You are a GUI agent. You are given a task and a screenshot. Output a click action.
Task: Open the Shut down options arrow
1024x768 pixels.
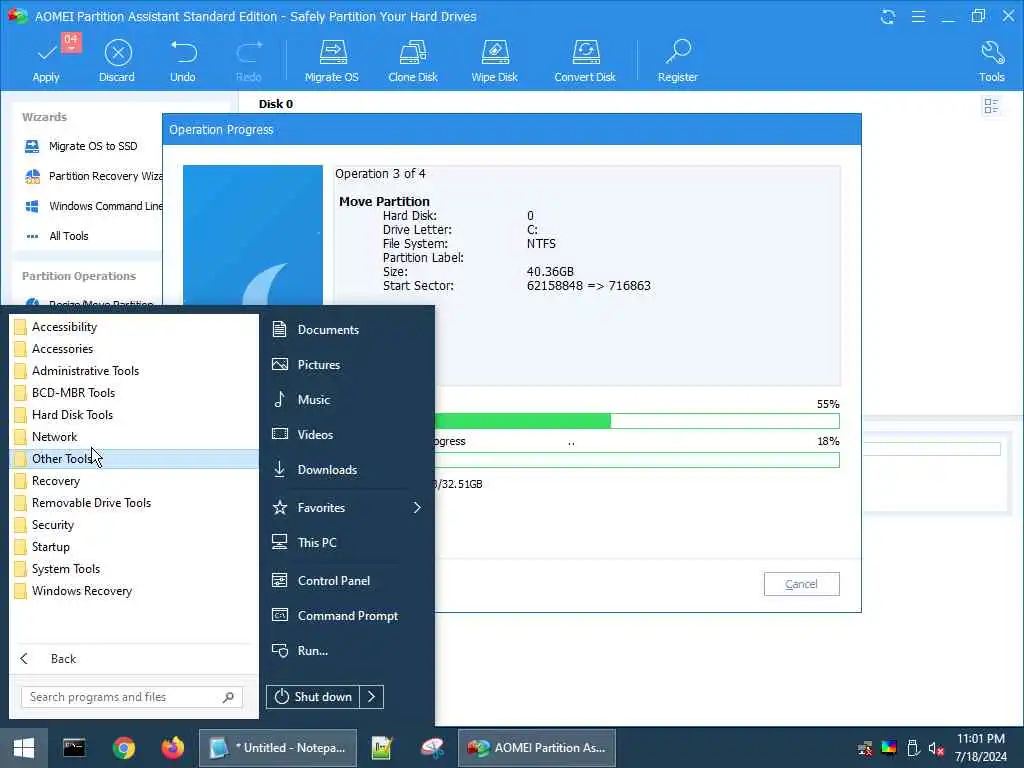[x=371, y=697]
